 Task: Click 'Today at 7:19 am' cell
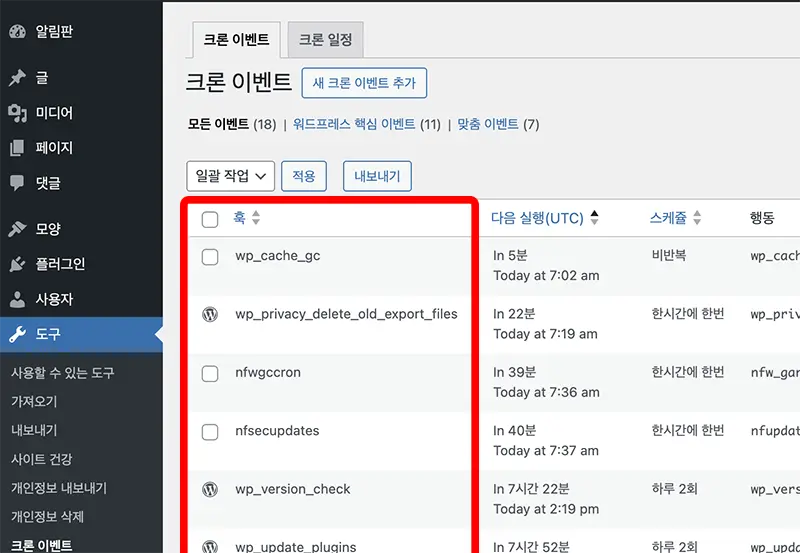545,334
